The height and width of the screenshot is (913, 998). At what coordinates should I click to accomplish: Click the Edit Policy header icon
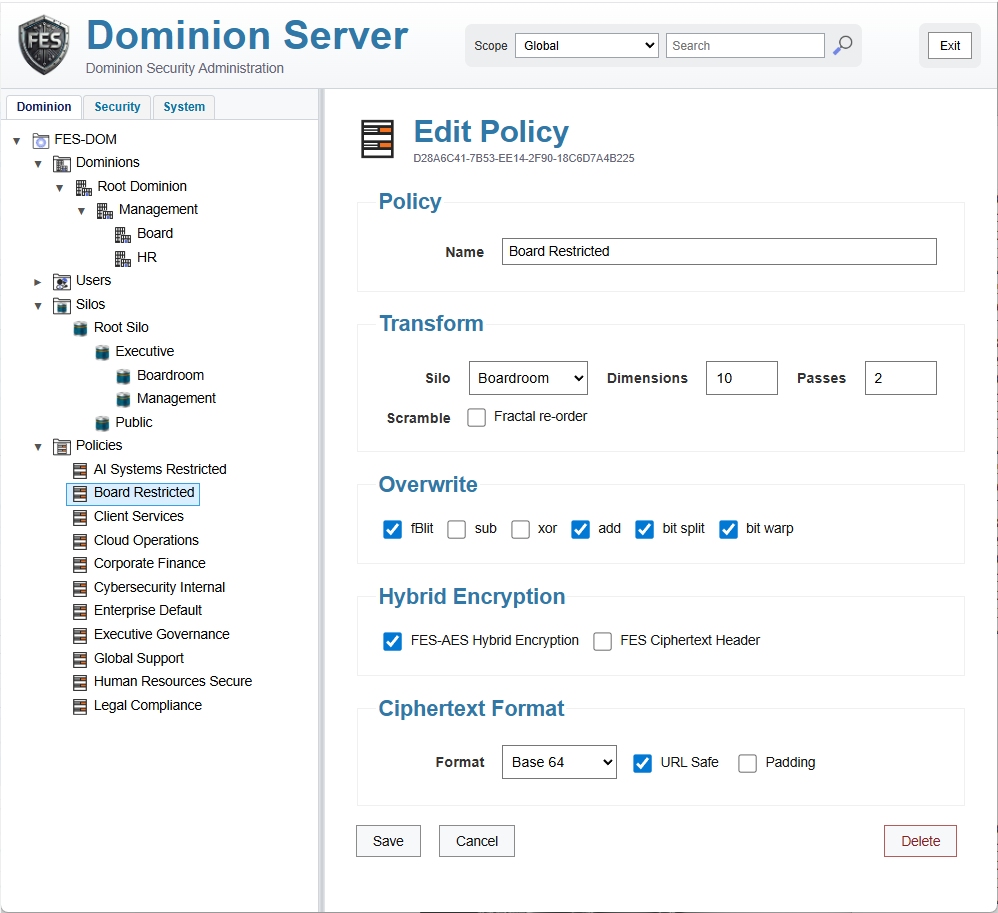pos(377,138)
